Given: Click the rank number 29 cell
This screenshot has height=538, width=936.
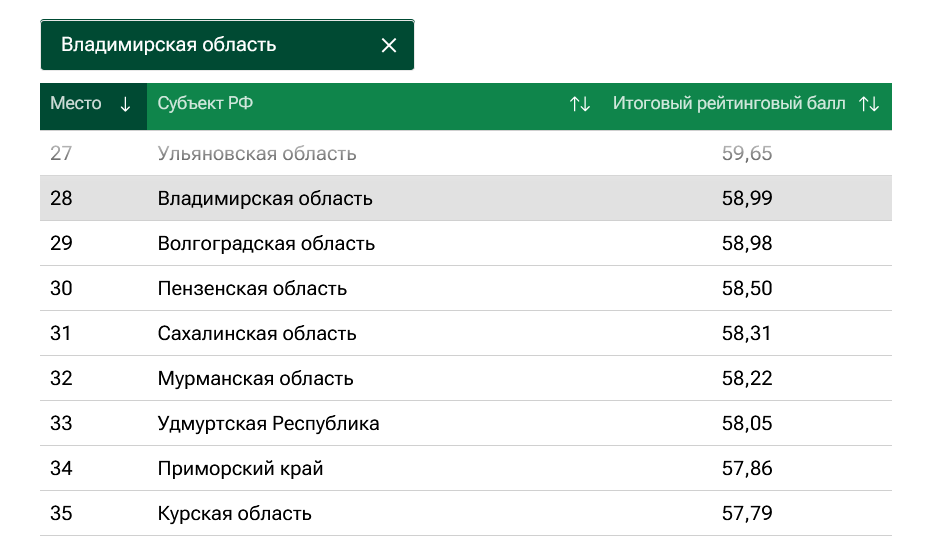Looking at the screenshot, I should (x=61, y=243).
